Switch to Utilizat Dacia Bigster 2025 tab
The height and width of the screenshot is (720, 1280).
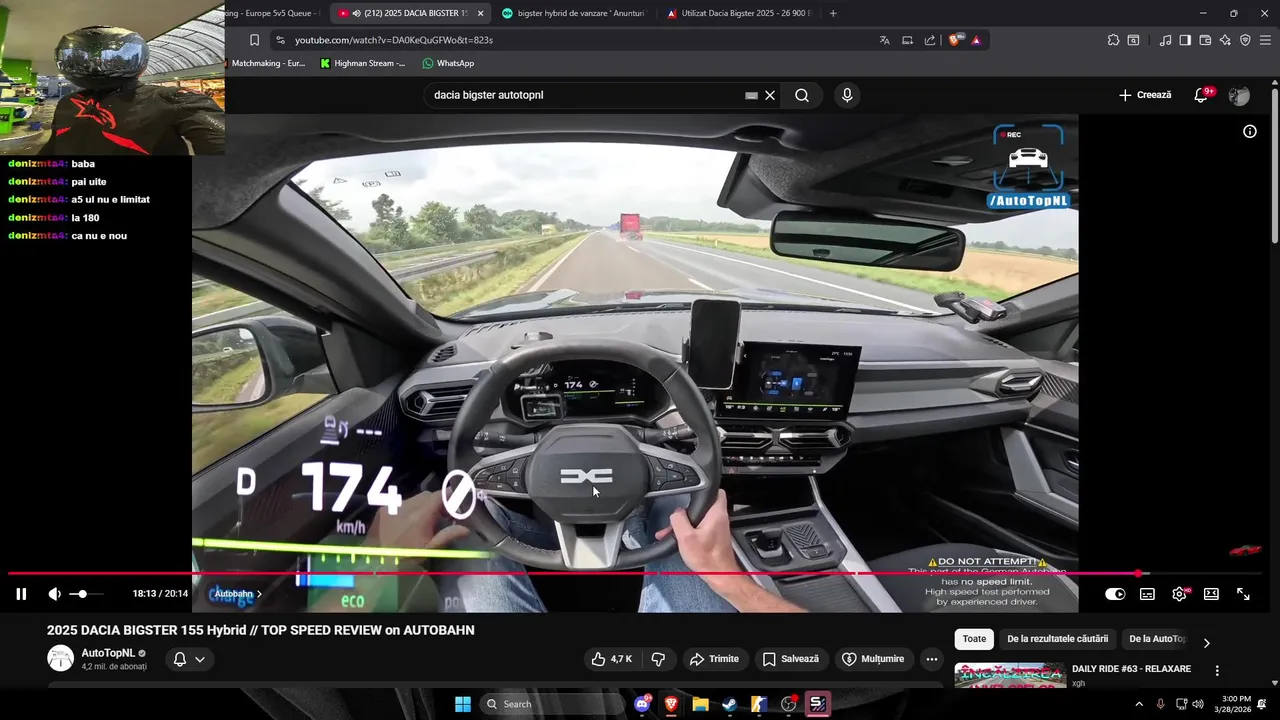(738, 13)
